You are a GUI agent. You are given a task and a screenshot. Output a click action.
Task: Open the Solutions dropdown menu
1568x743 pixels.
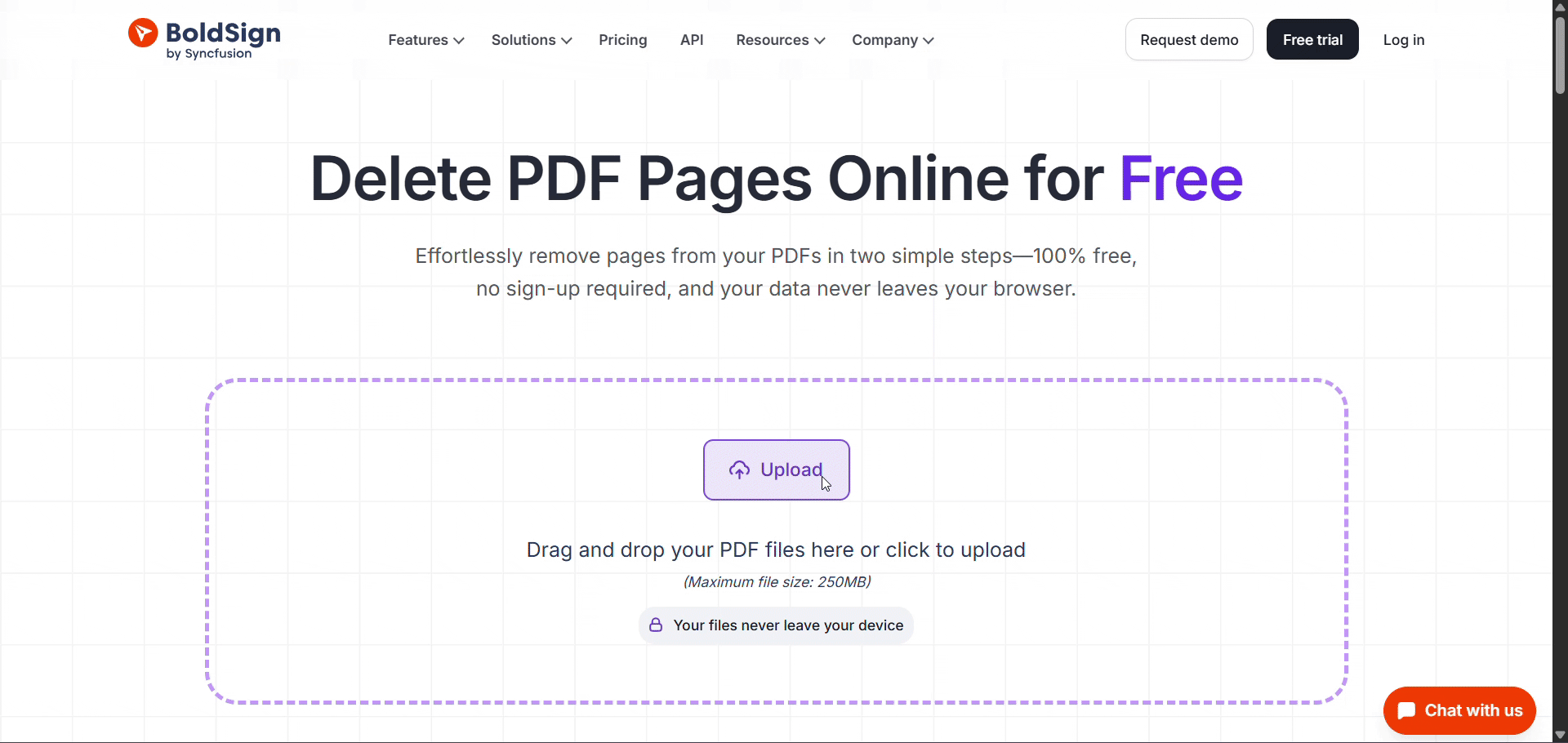click(x=531, y=40)
